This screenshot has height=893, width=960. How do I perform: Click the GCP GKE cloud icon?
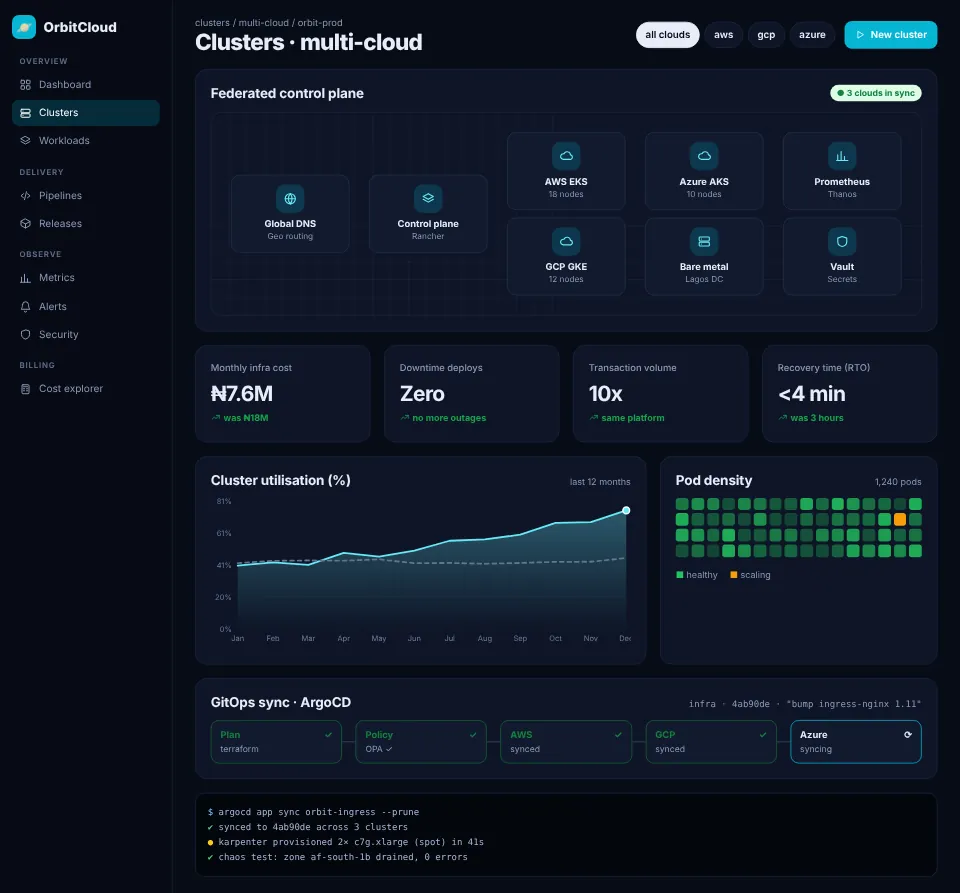pyautogui.click(x=566, y=241)
